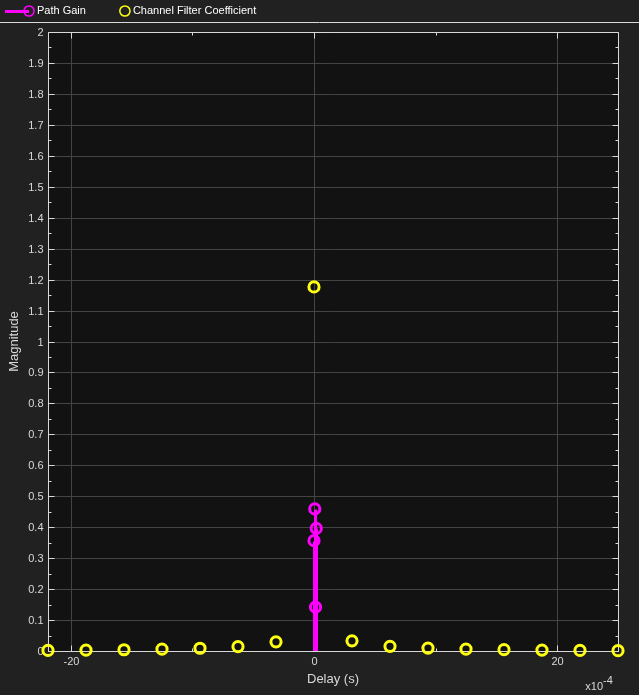Click the x-axis tick label -20
Image resolution: width=639 pixels, height=695 pixels.
tap(71, 662)
